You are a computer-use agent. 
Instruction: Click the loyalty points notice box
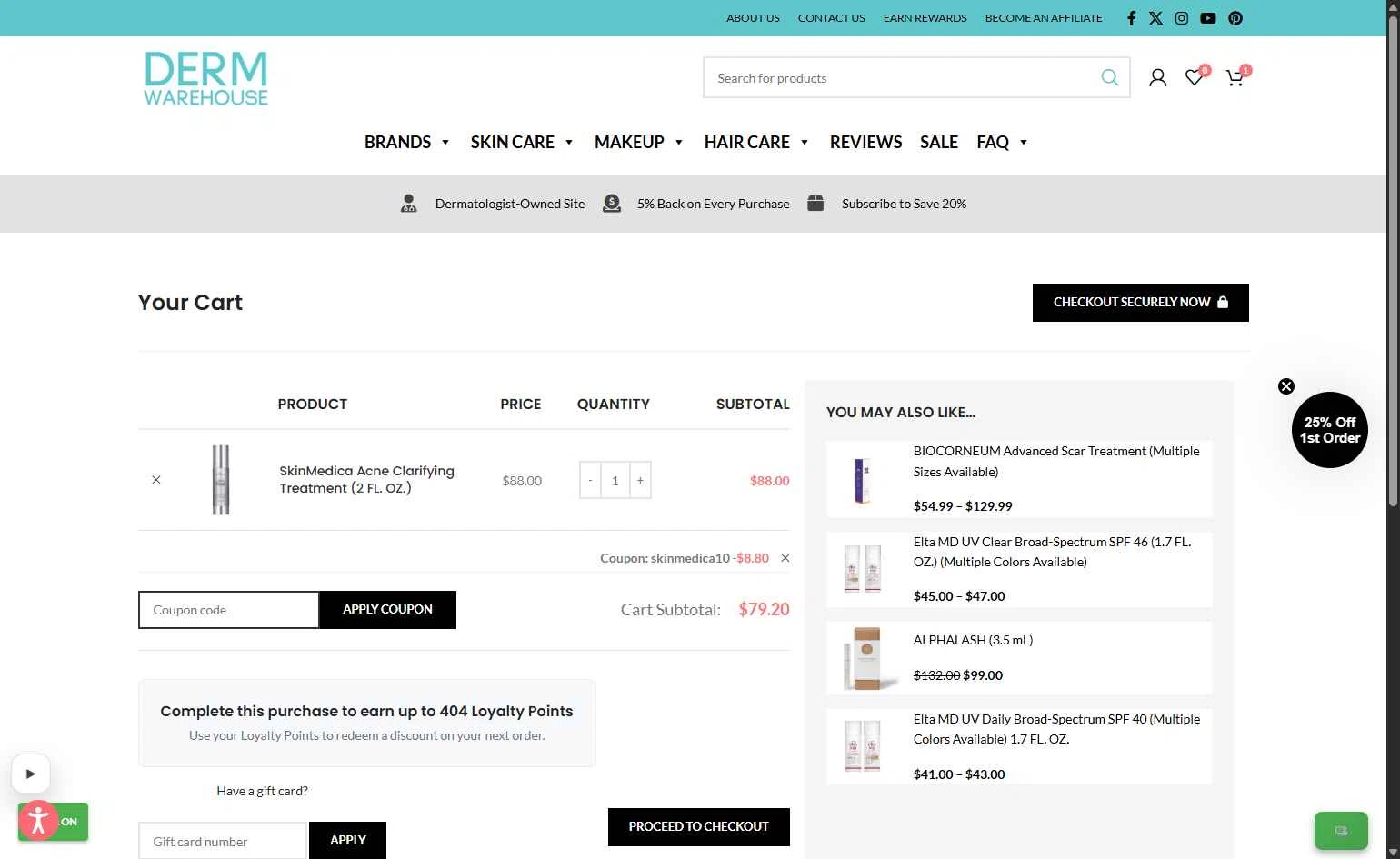[367, 723]
